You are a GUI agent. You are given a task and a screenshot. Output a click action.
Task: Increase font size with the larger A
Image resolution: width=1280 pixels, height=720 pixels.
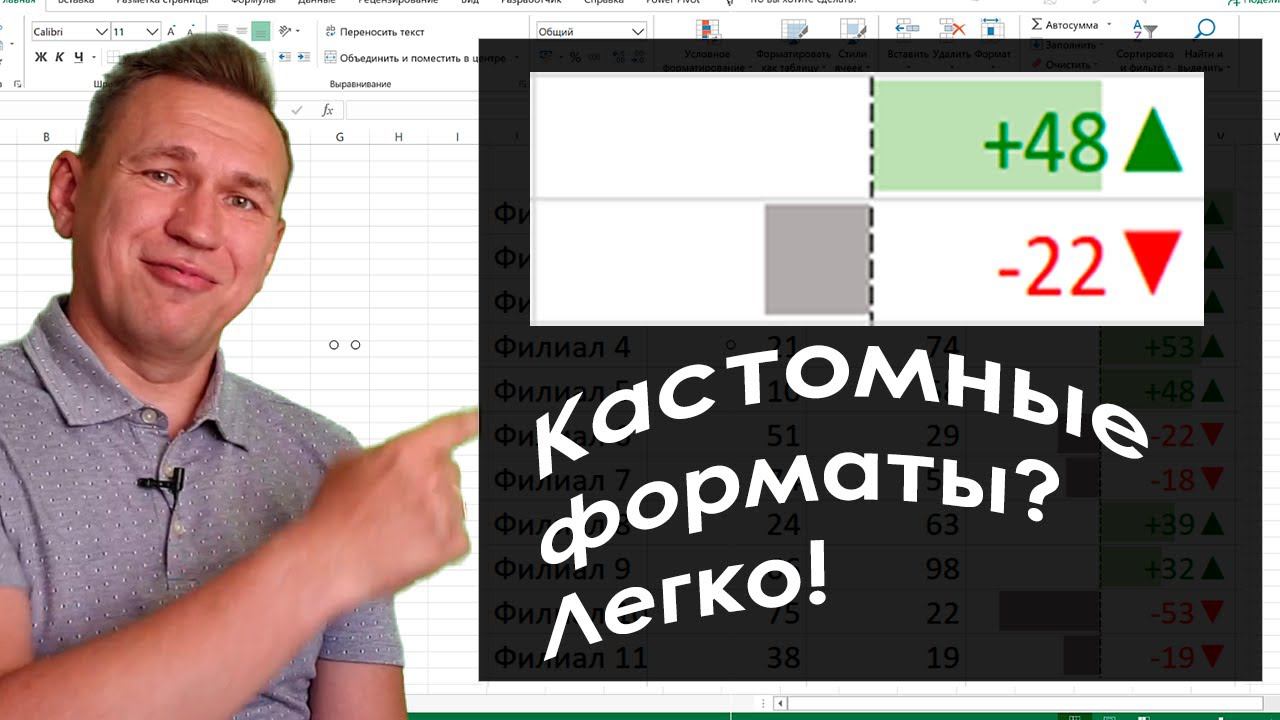coord(171,32)
